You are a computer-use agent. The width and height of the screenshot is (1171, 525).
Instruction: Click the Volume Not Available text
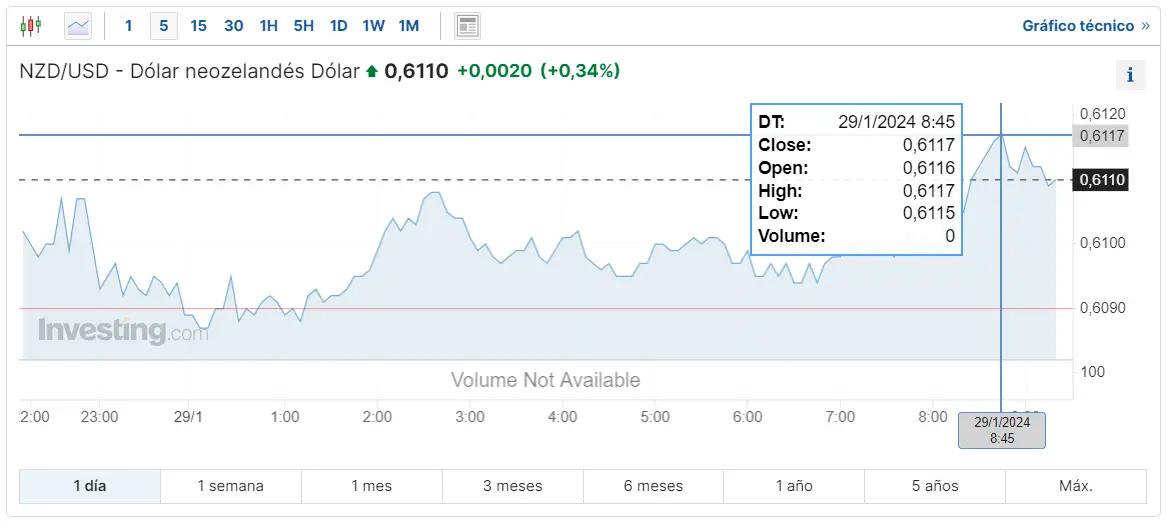click(545, 380)
